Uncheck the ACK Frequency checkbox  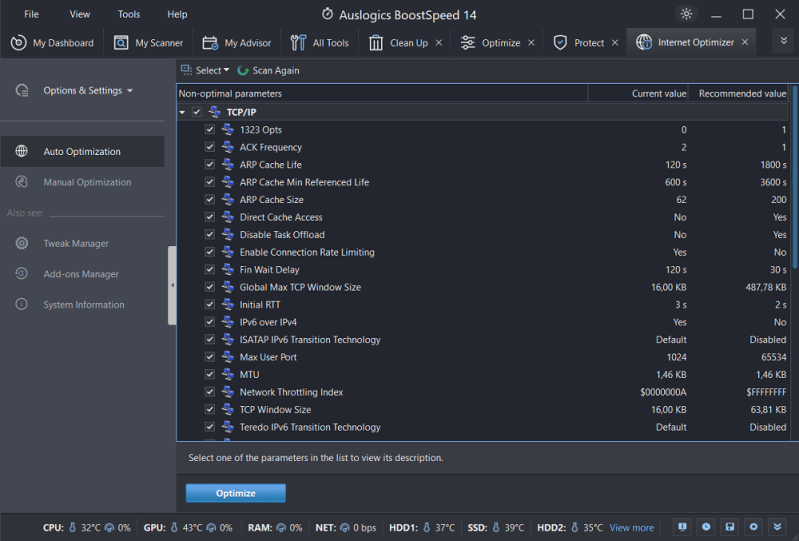pos(209,147)
